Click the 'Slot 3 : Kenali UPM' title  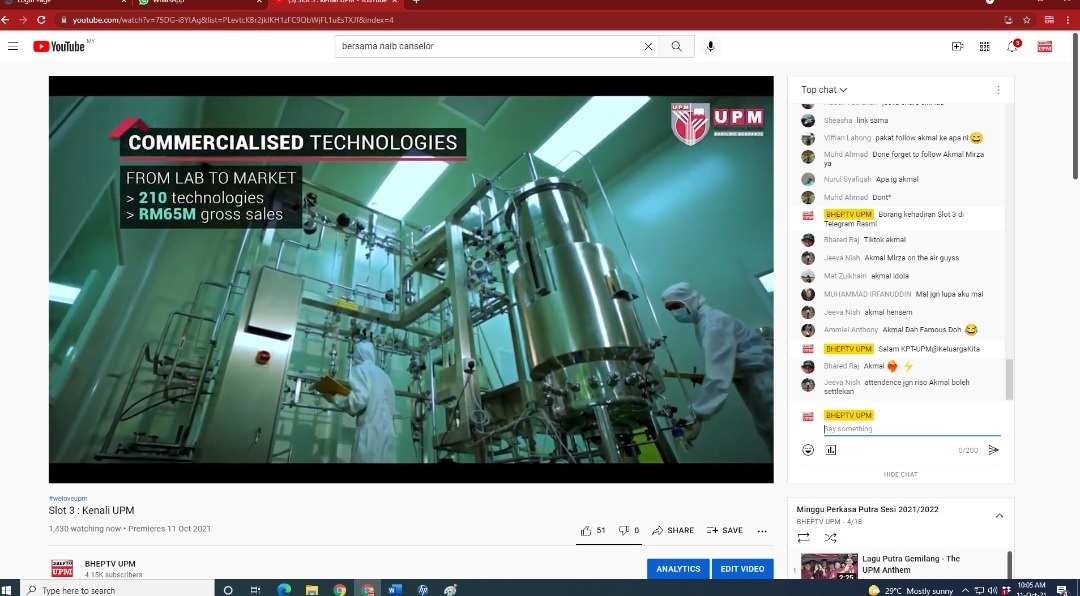(91, 511)
